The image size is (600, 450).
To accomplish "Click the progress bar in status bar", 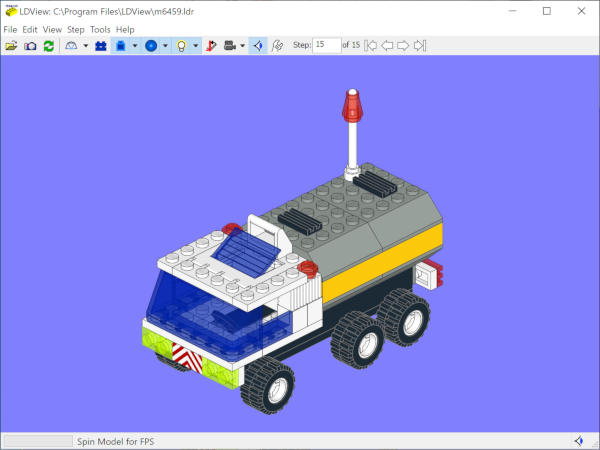I will point(37,441).
